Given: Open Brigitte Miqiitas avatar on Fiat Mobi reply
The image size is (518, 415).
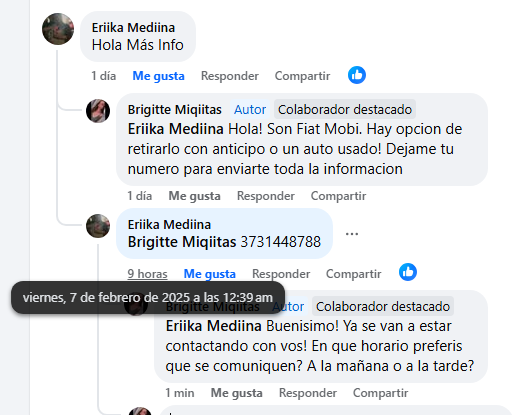Looking at the screenshot, I should [98, 111].
